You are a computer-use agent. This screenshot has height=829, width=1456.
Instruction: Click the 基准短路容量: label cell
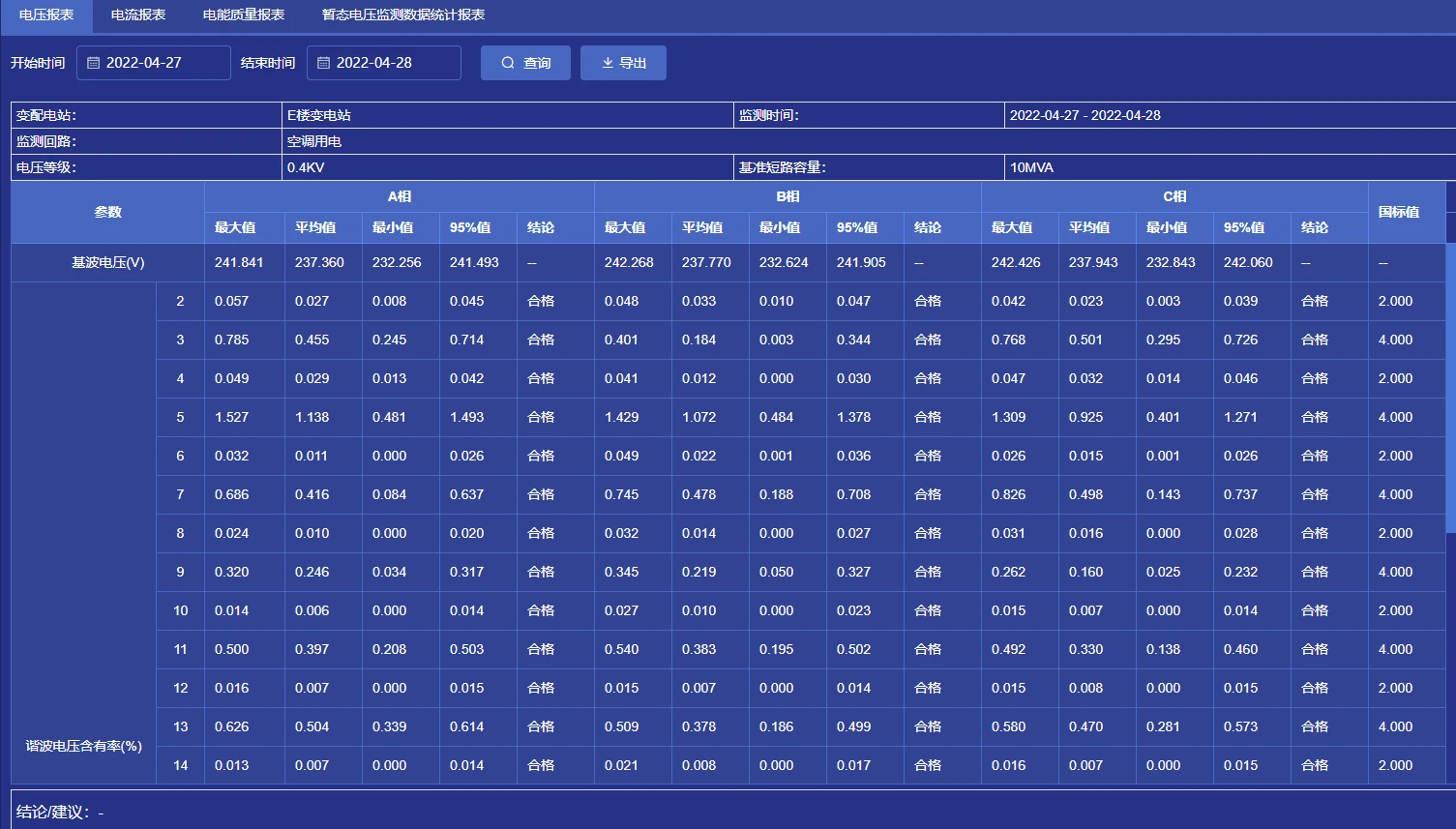869,167
